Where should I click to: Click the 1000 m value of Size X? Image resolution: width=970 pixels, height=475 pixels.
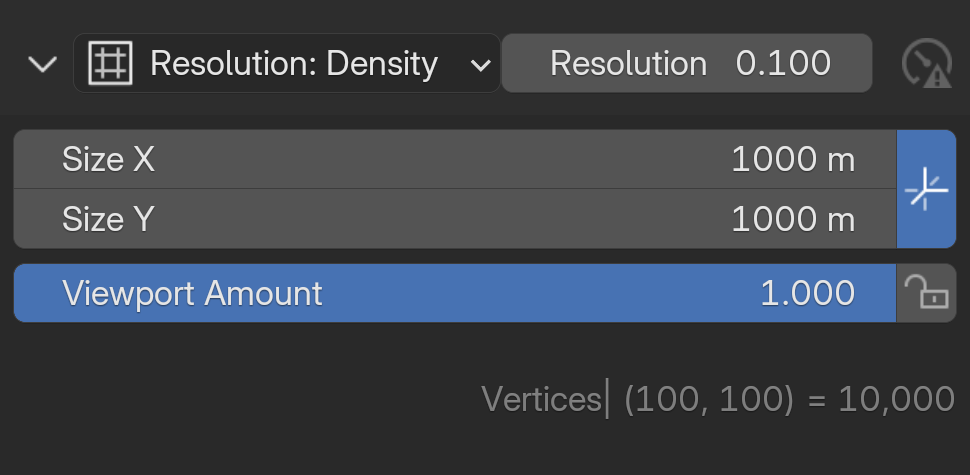click(793, 160)
